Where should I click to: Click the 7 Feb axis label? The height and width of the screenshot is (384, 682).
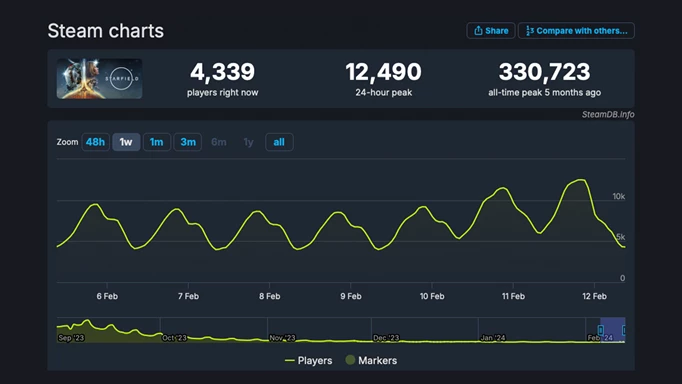point(188,296)
